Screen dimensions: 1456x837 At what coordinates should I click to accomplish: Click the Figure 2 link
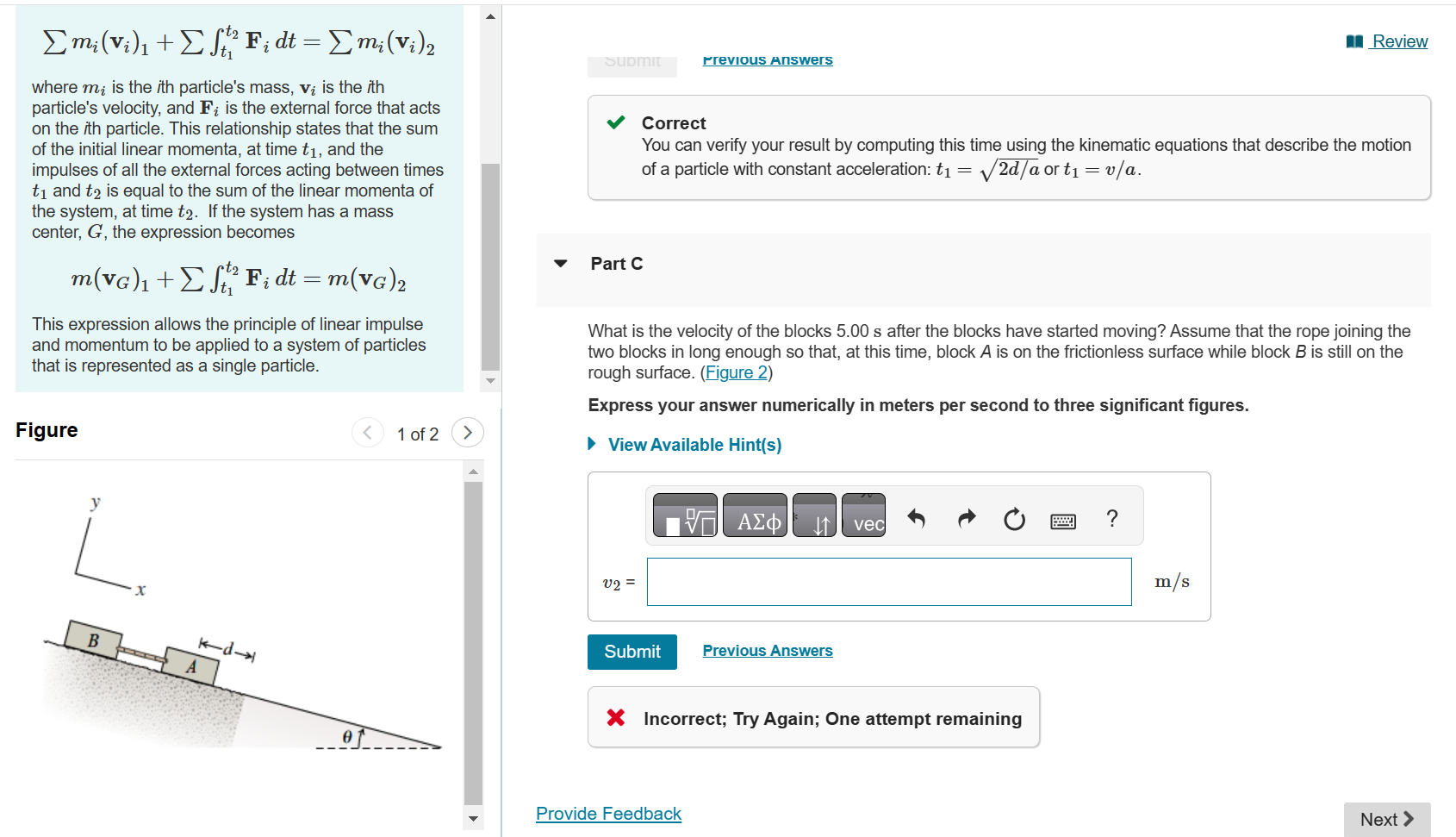(736, 372)
